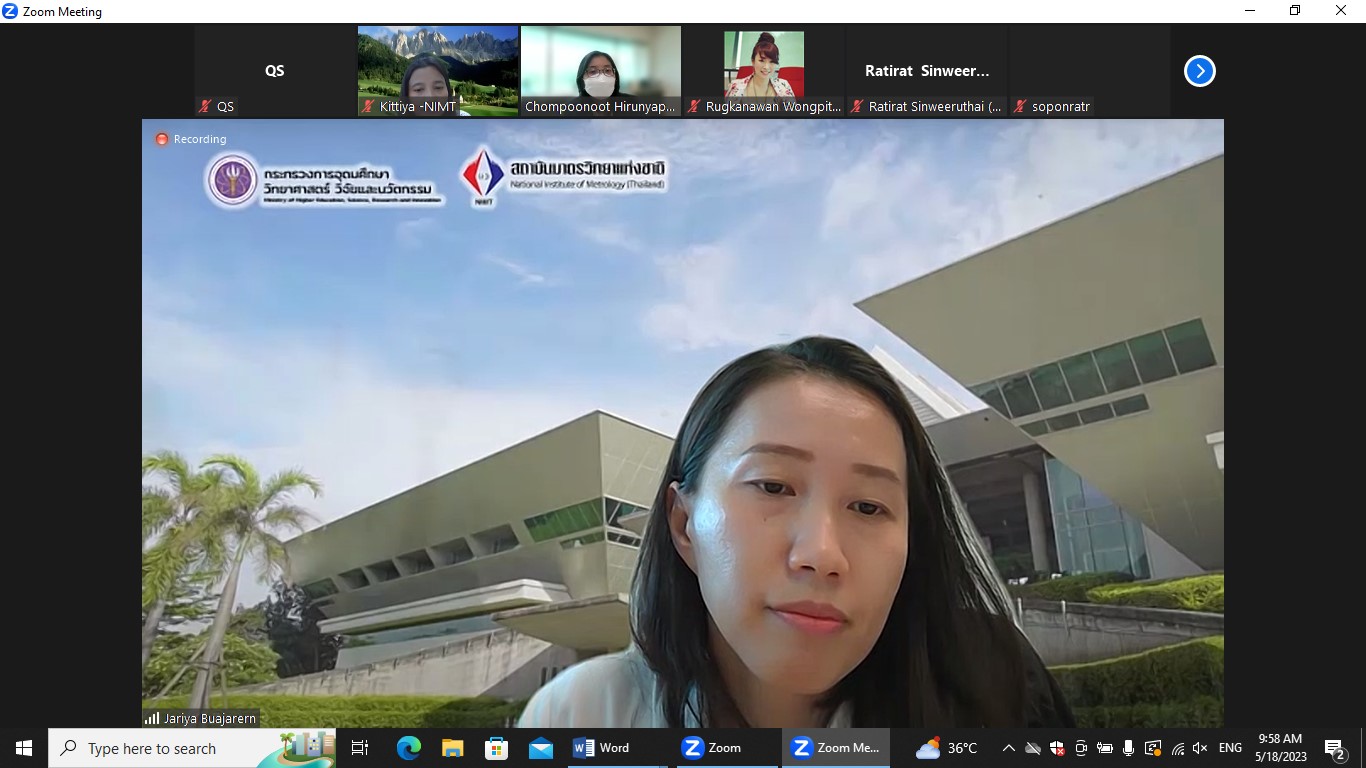Click the Windows search box
Image resolution: width=1366 pixels, height=768 pixels.
(190, 748)
